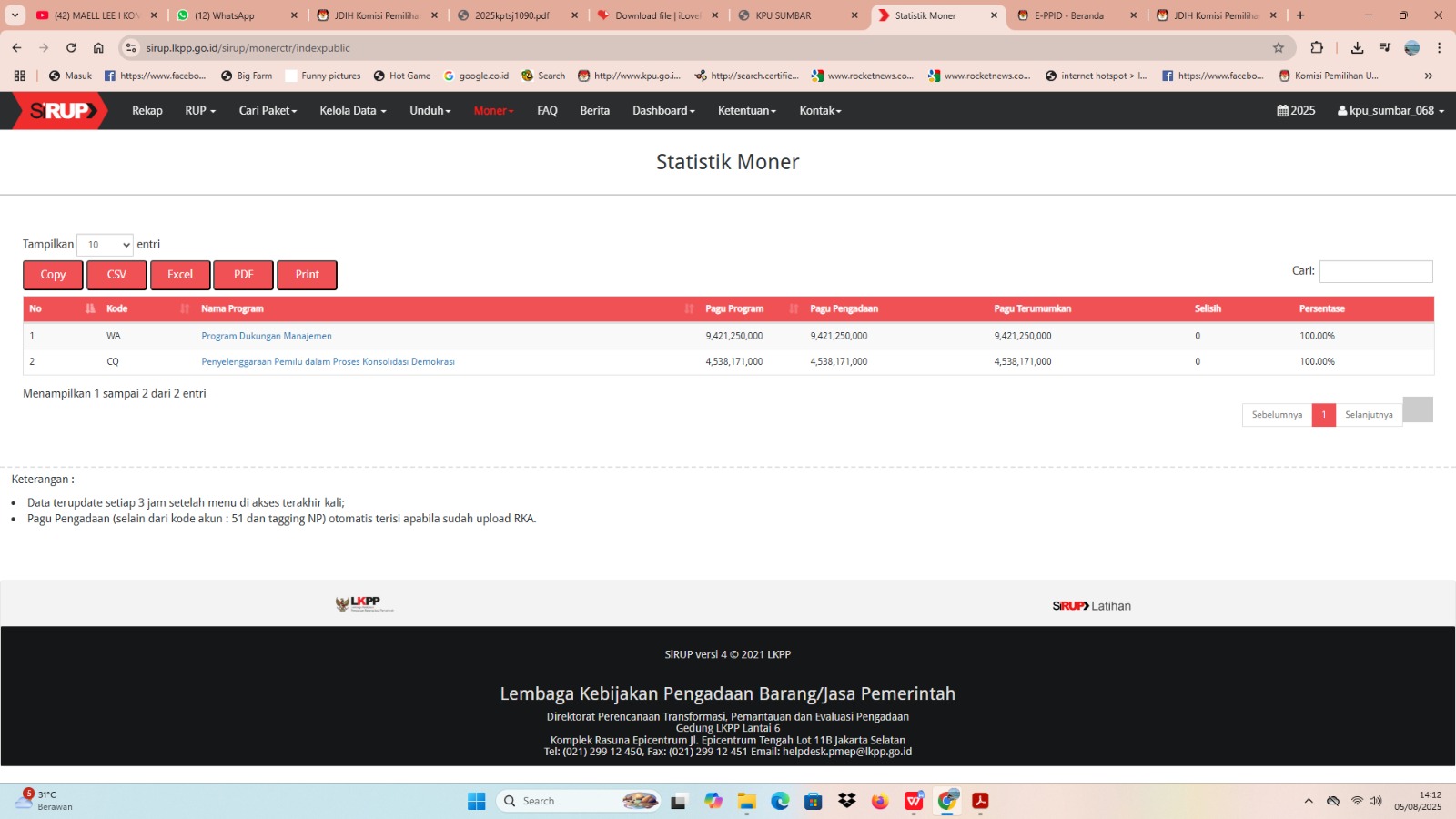Export the table using Excel button

(180, 275)
